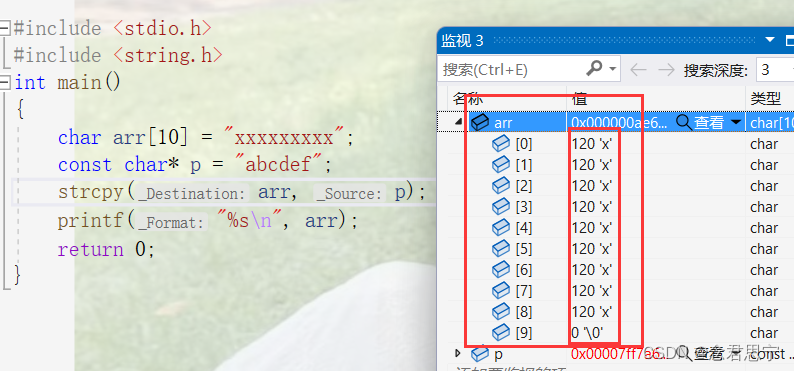Click the 查看 visualizer button on arr row
Screen dimensions: 794x371
[700, 122]
